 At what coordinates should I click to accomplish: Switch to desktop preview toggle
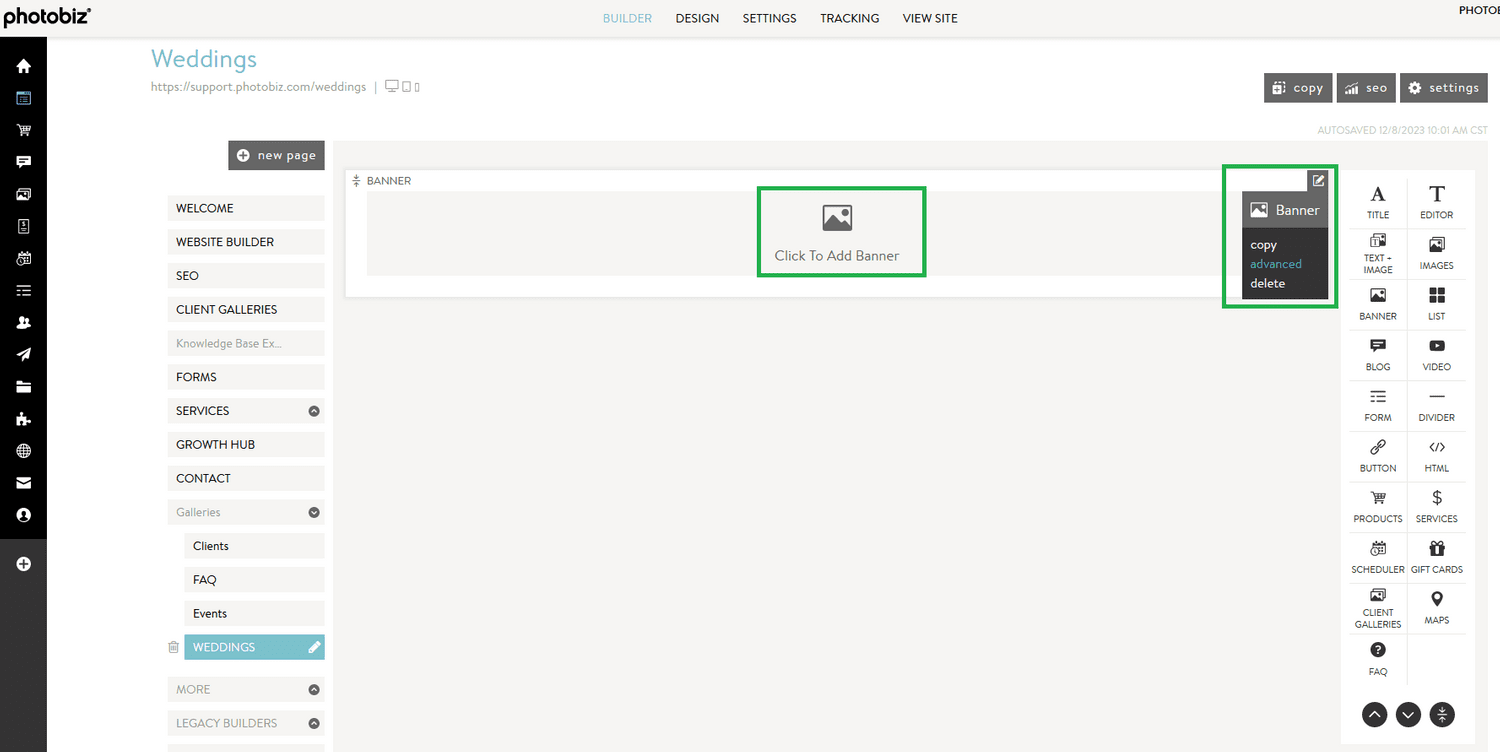(x=391, y=86)
